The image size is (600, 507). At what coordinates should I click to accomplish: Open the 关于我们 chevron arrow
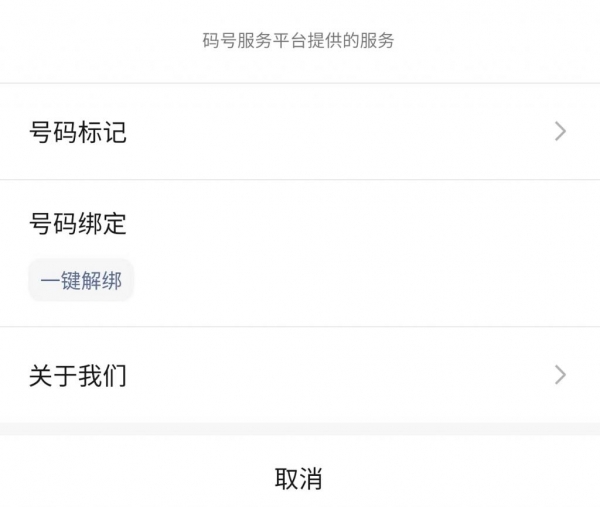560,375
